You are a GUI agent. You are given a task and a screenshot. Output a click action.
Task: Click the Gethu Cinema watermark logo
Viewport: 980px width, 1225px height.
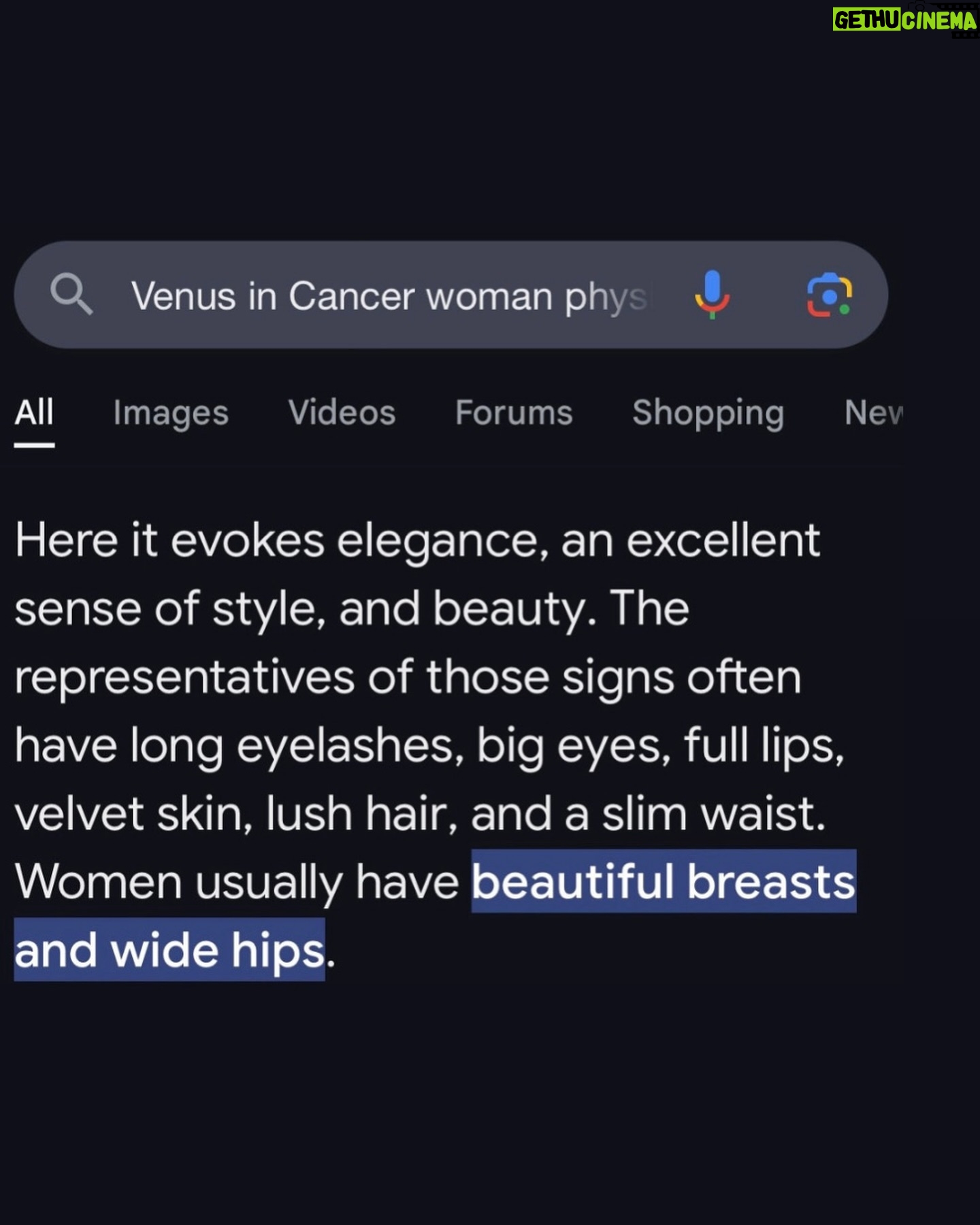[904, 20]
